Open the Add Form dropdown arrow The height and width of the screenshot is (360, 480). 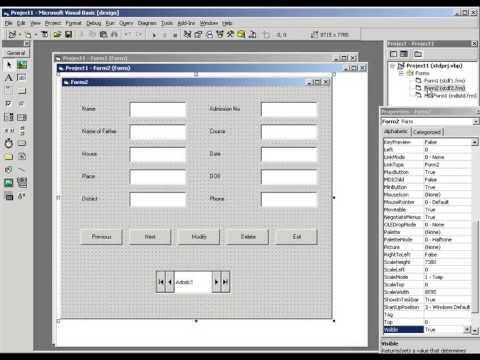coord(36,35)
